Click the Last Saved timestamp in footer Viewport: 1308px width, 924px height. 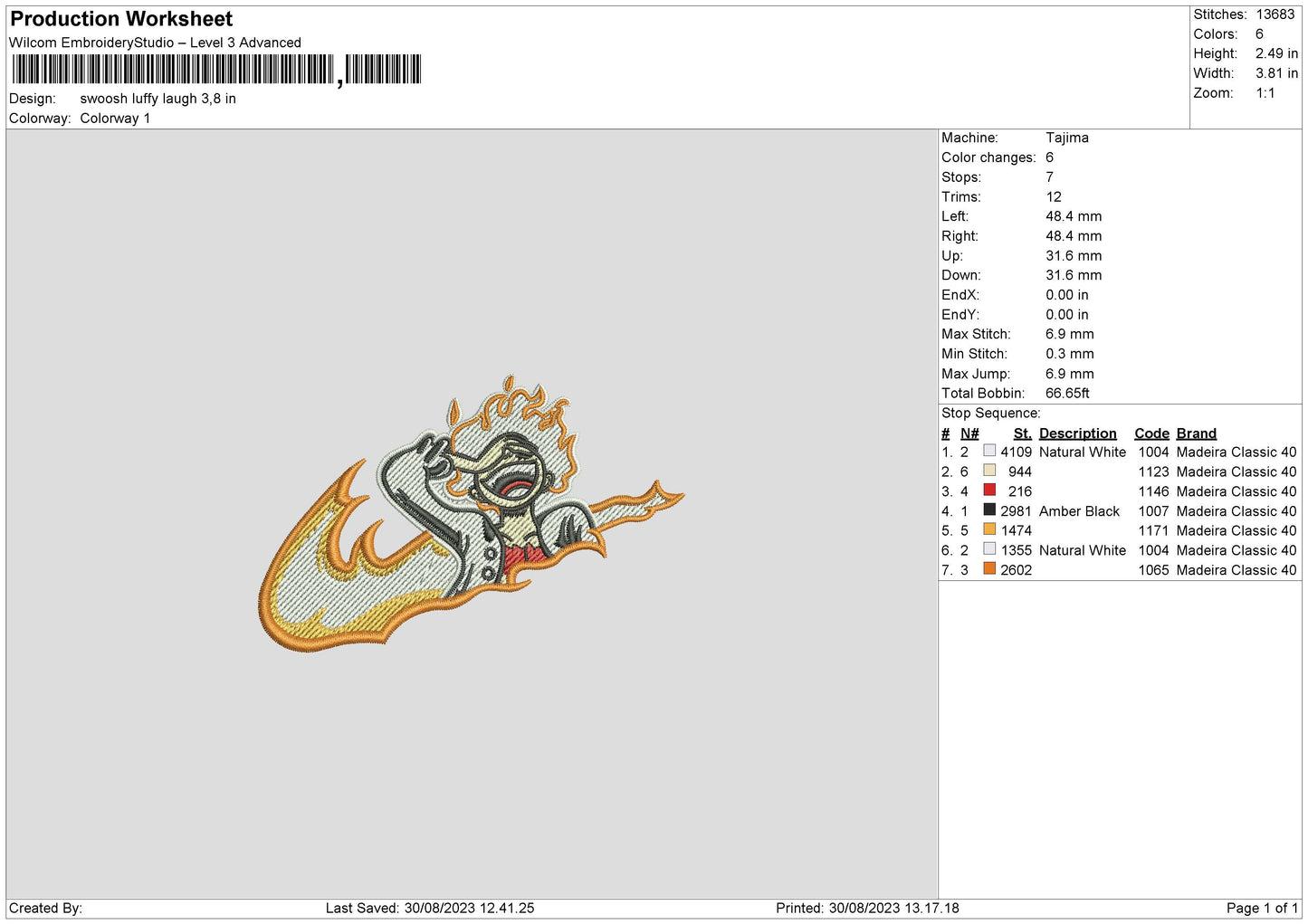click(x=430, y=908)
